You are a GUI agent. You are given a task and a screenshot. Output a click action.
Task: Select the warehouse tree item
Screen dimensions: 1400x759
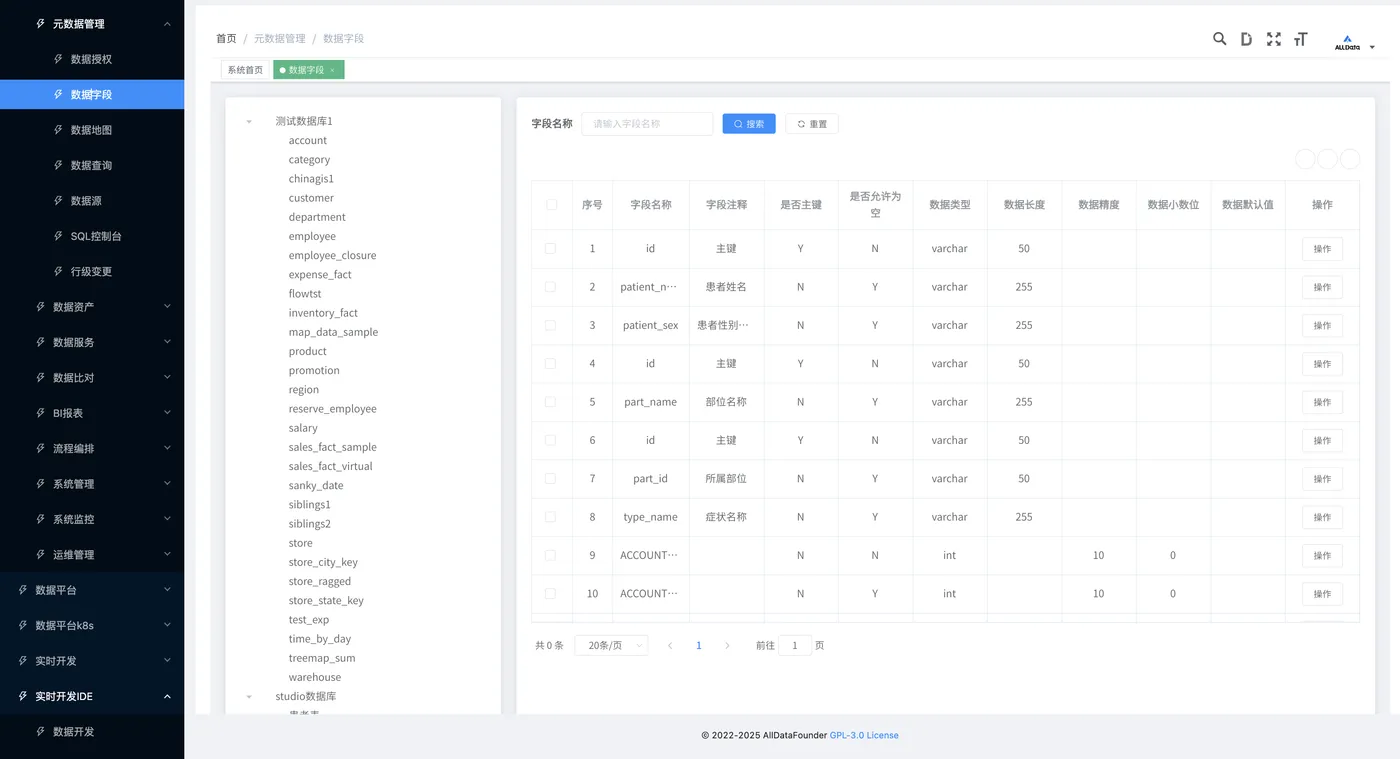(x=315, y=677)
